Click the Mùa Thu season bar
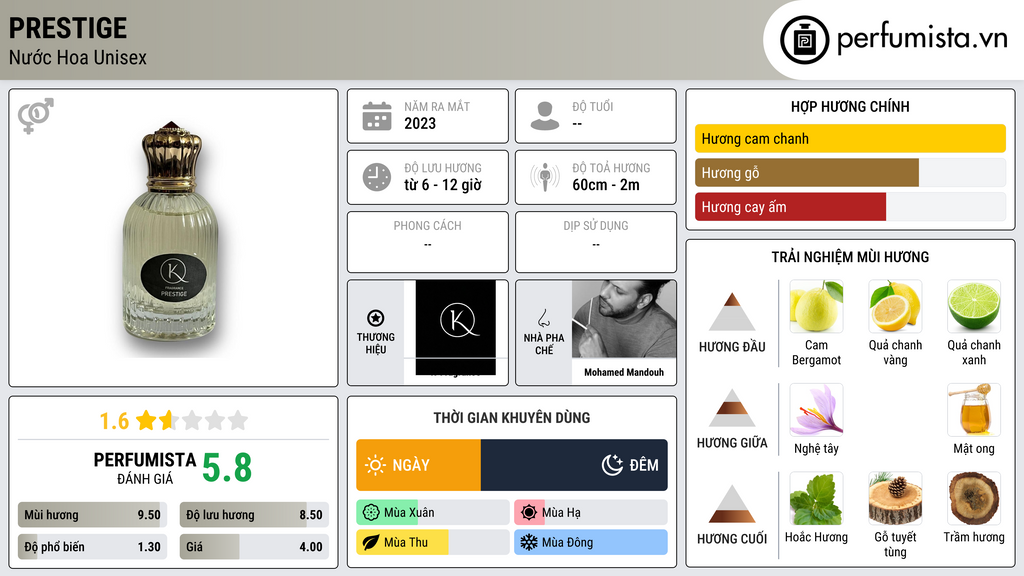 (x=433, y=542)
